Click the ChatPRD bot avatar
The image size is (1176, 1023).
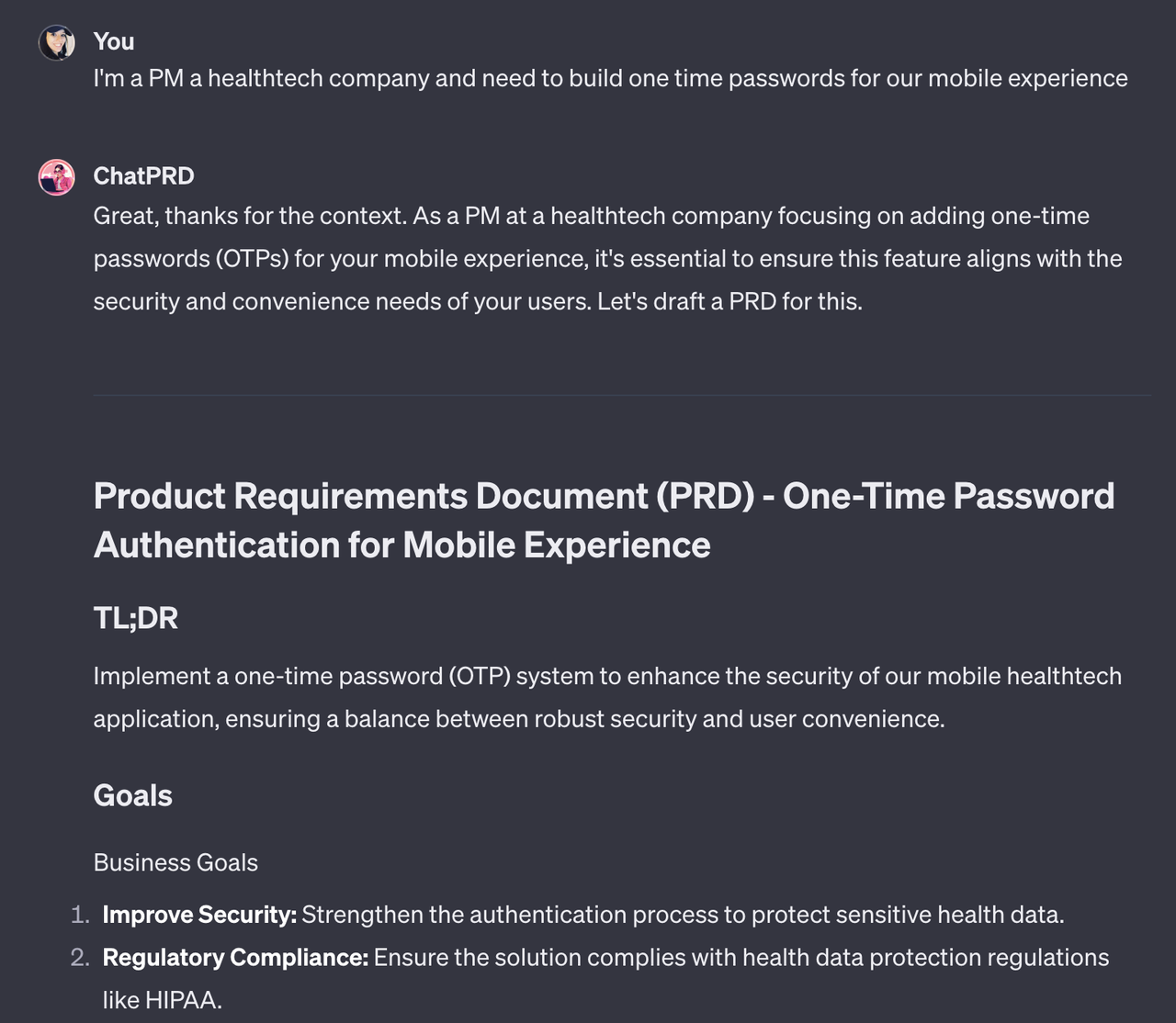[56, 177]
